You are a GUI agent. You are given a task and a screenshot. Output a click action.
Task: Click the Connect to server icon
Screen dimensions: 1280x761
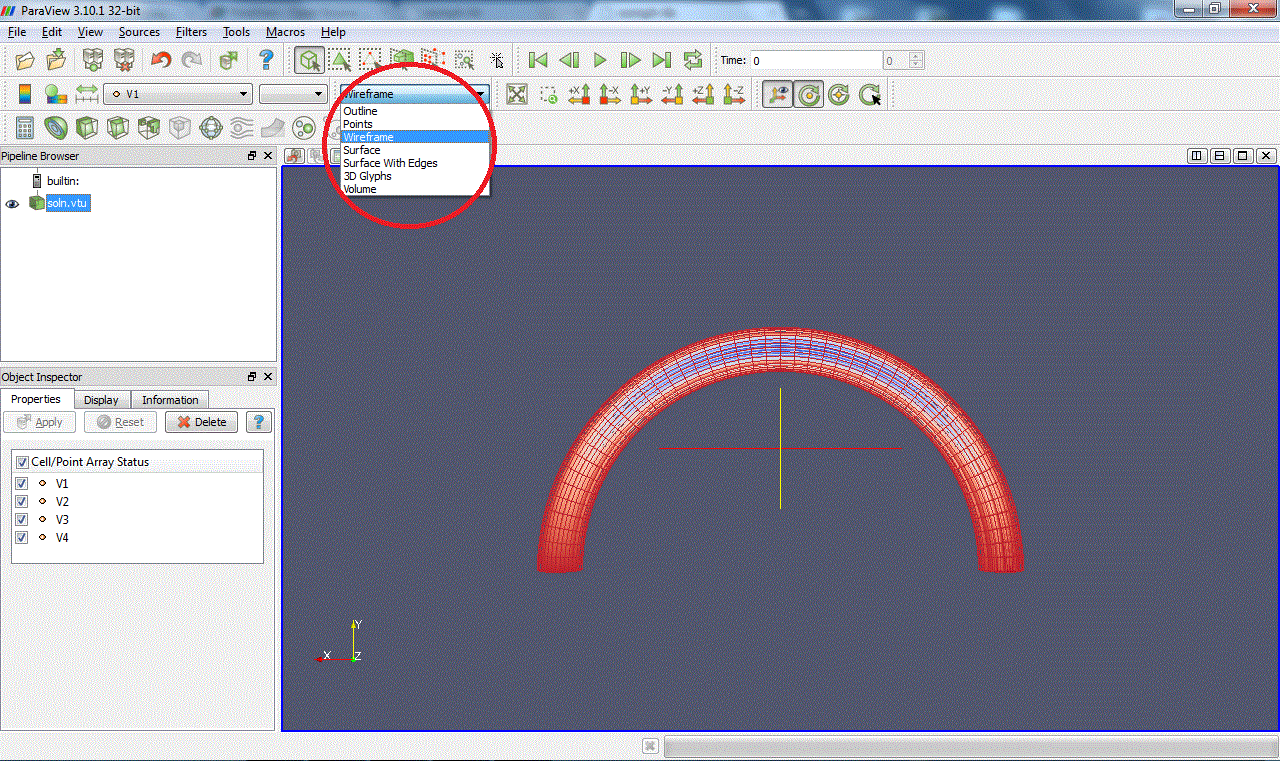[94, 60]
